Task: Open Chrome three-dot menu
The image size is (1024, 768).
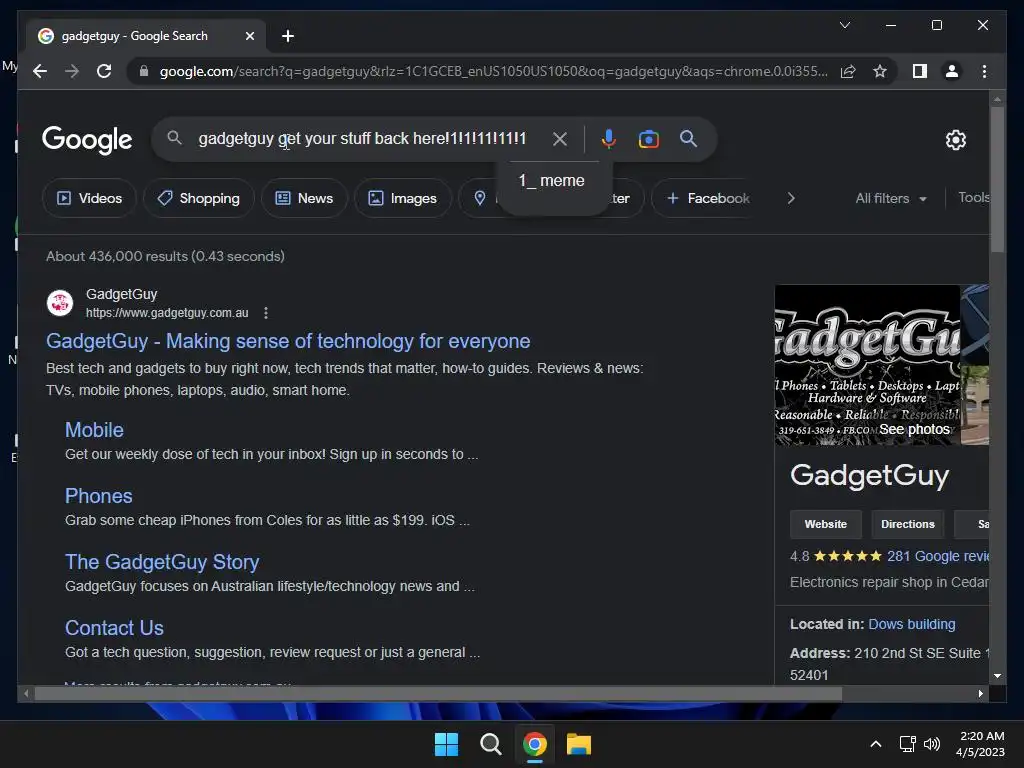Action: click(x=984, y=71)
